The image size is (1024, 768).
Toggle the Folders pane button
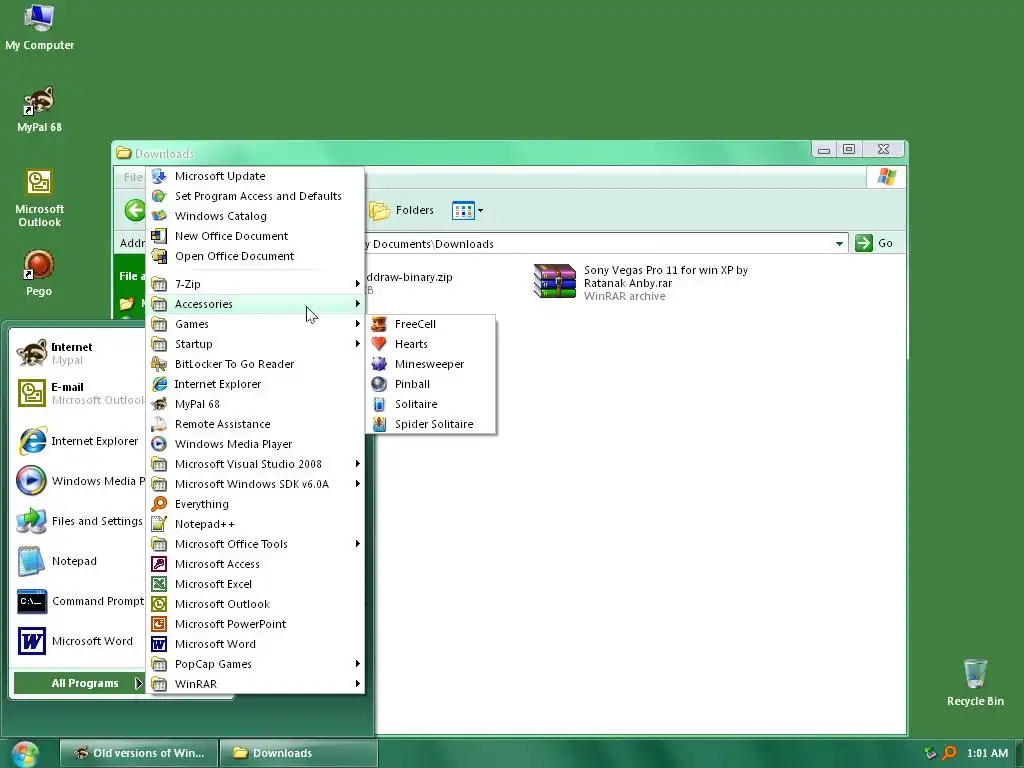click(x=401, y=210)
